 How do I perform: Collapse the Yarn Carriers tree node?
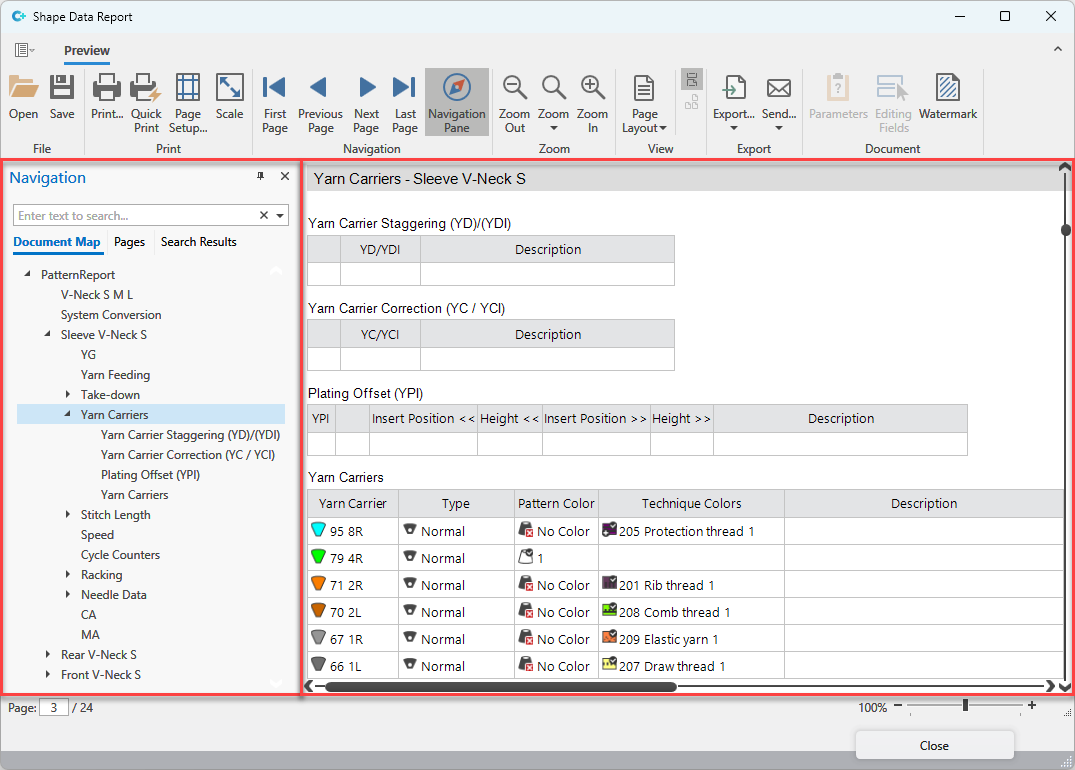(68, 415)
